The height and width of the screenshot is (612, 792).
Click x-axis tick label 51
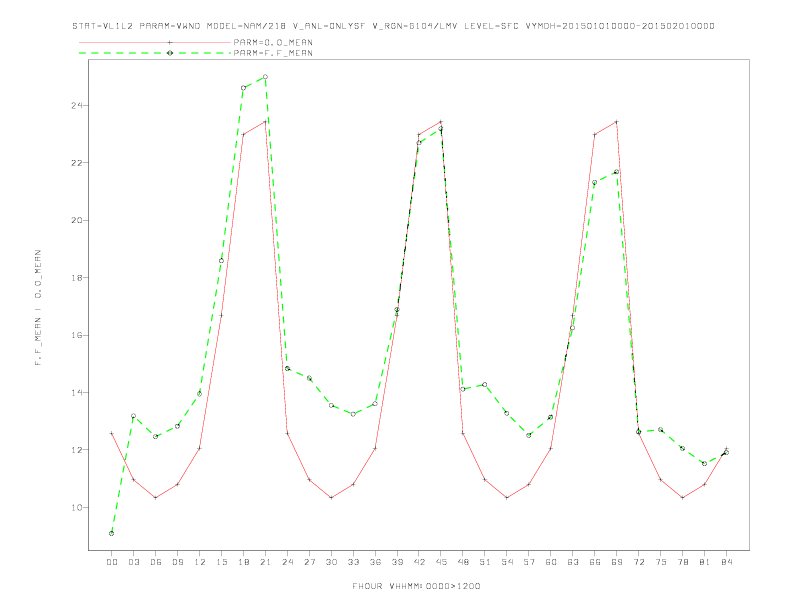click(485, 562)
